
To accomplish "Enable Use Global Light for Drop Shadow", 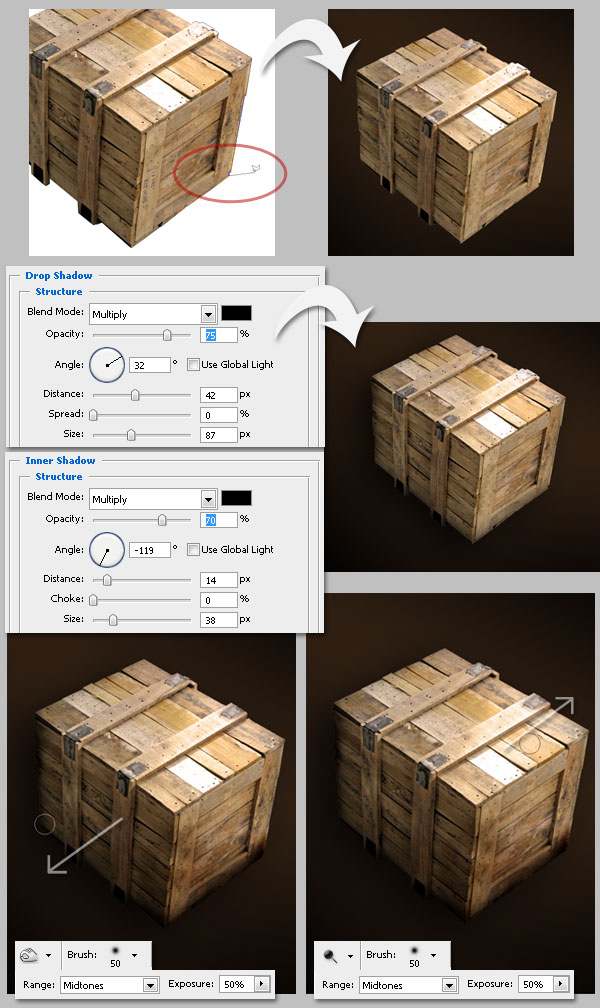I will pos(193,364).
